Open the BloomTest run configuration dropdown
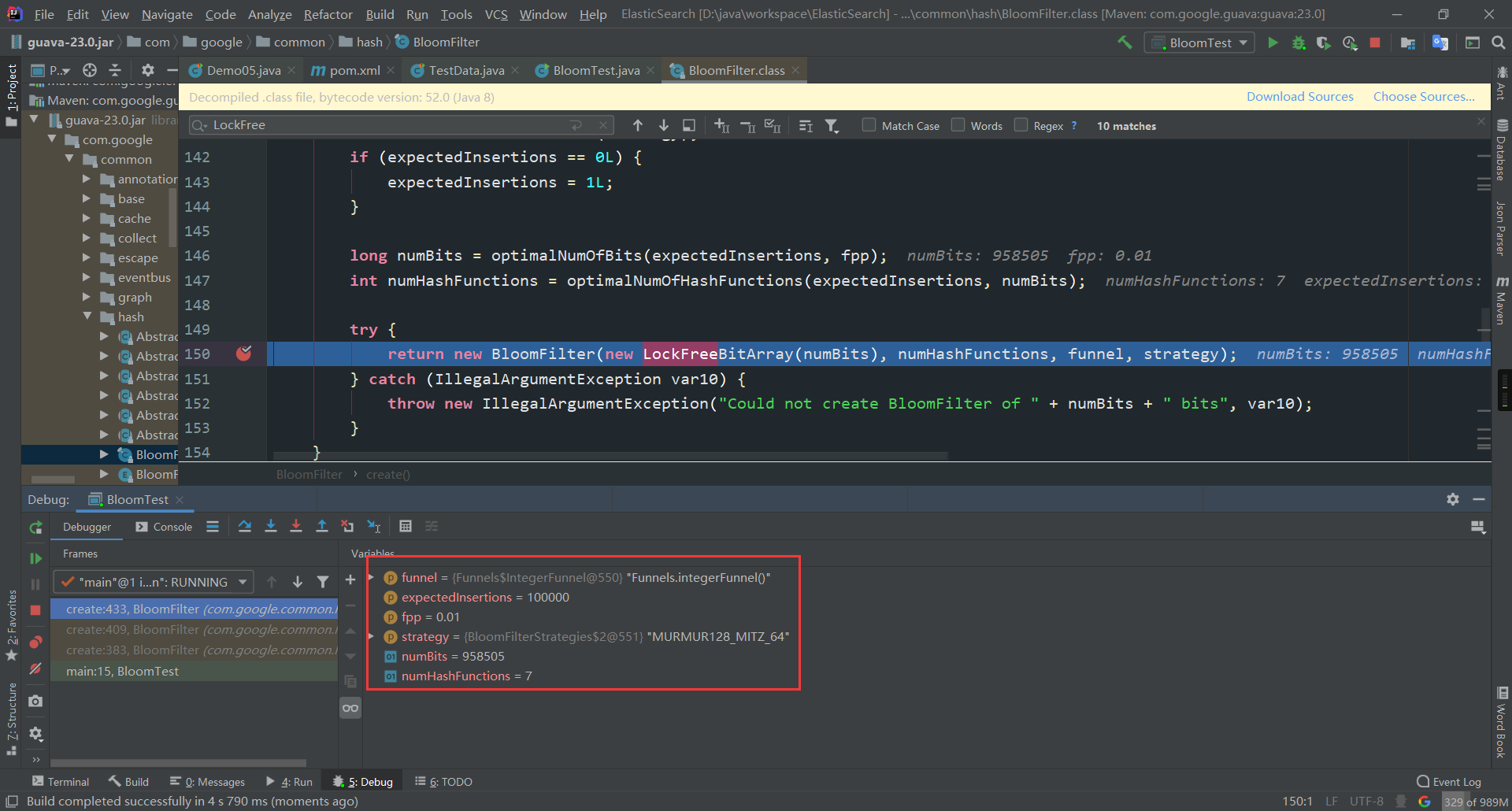 (x=1199, y=43)
